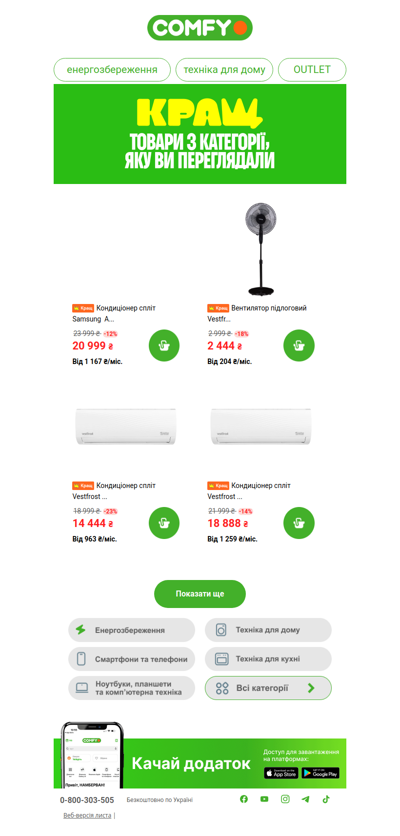Open Comfy's Facebook page
The height and width of the screenshot is (836, 400).
point(244,799)
